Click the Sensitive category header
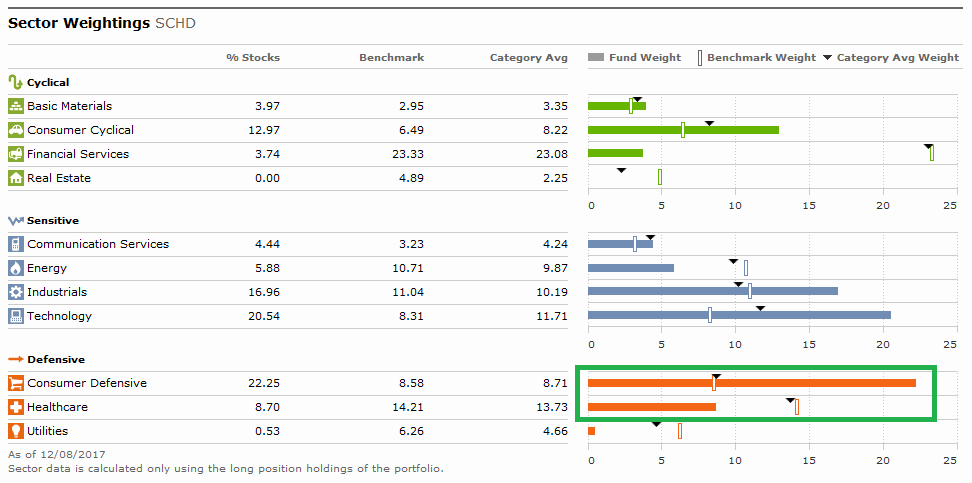This screenshot has width=972, height=483. coord(52,221)
